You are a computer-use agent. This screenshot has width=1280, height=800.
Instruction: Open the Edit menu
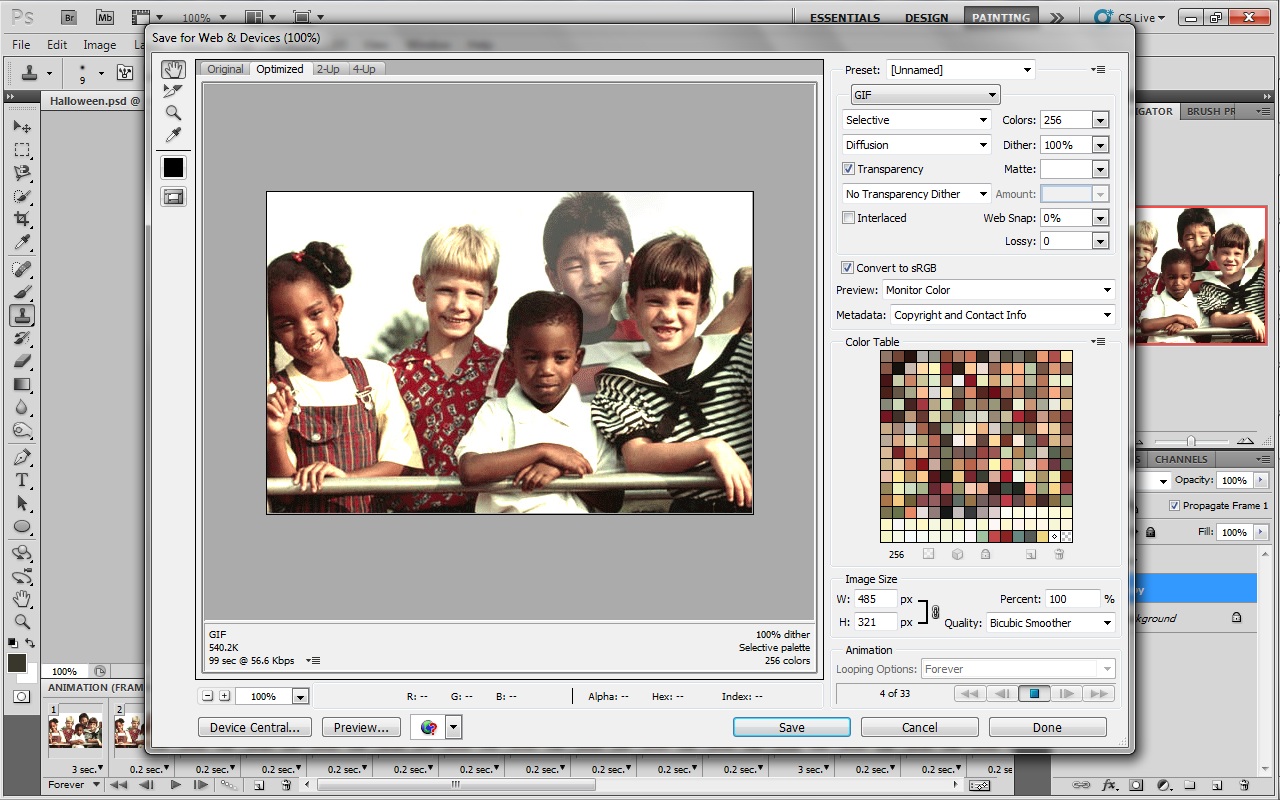(57, 45)
